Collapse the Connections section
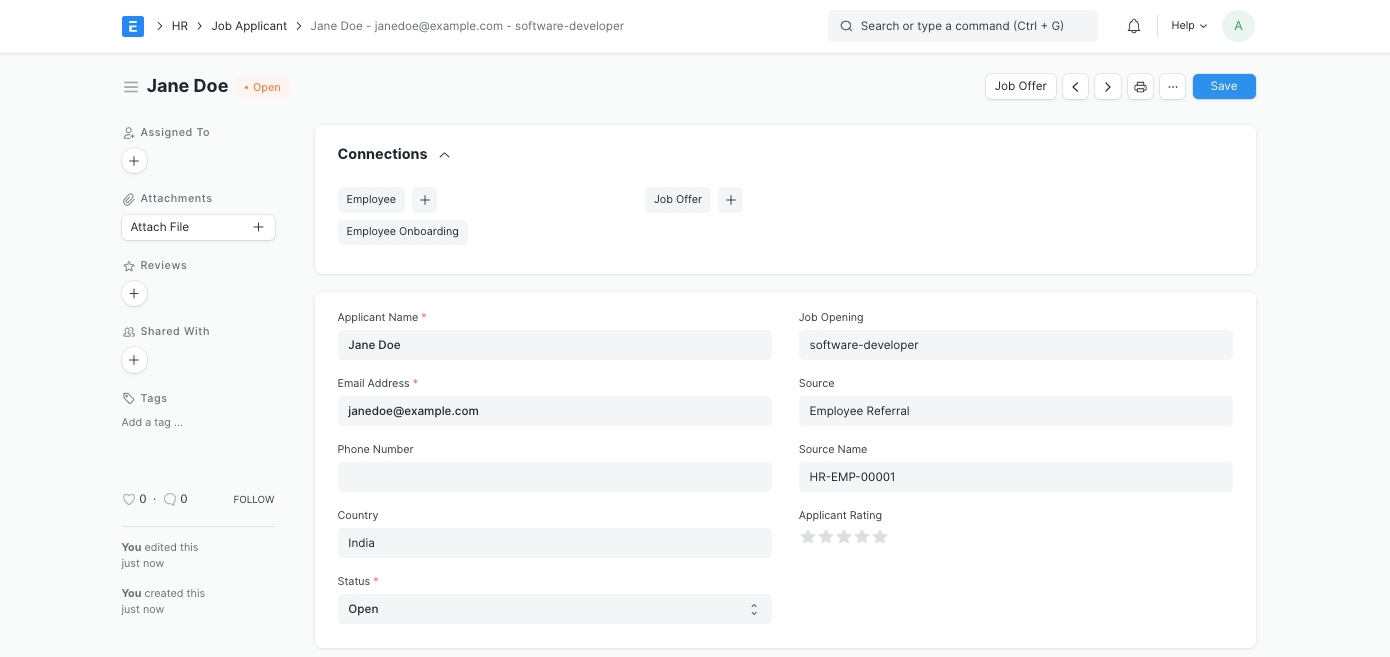The height and width of the screenshot is (657, 1390). 445,155
